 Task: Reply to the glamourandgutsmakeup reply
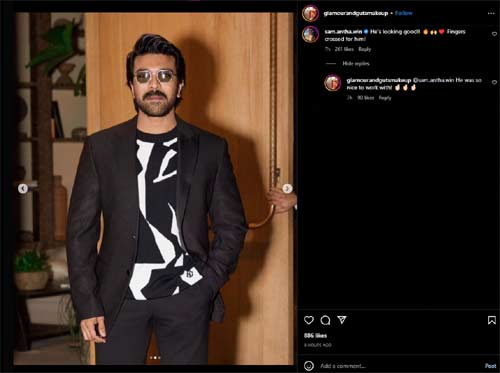385,98
